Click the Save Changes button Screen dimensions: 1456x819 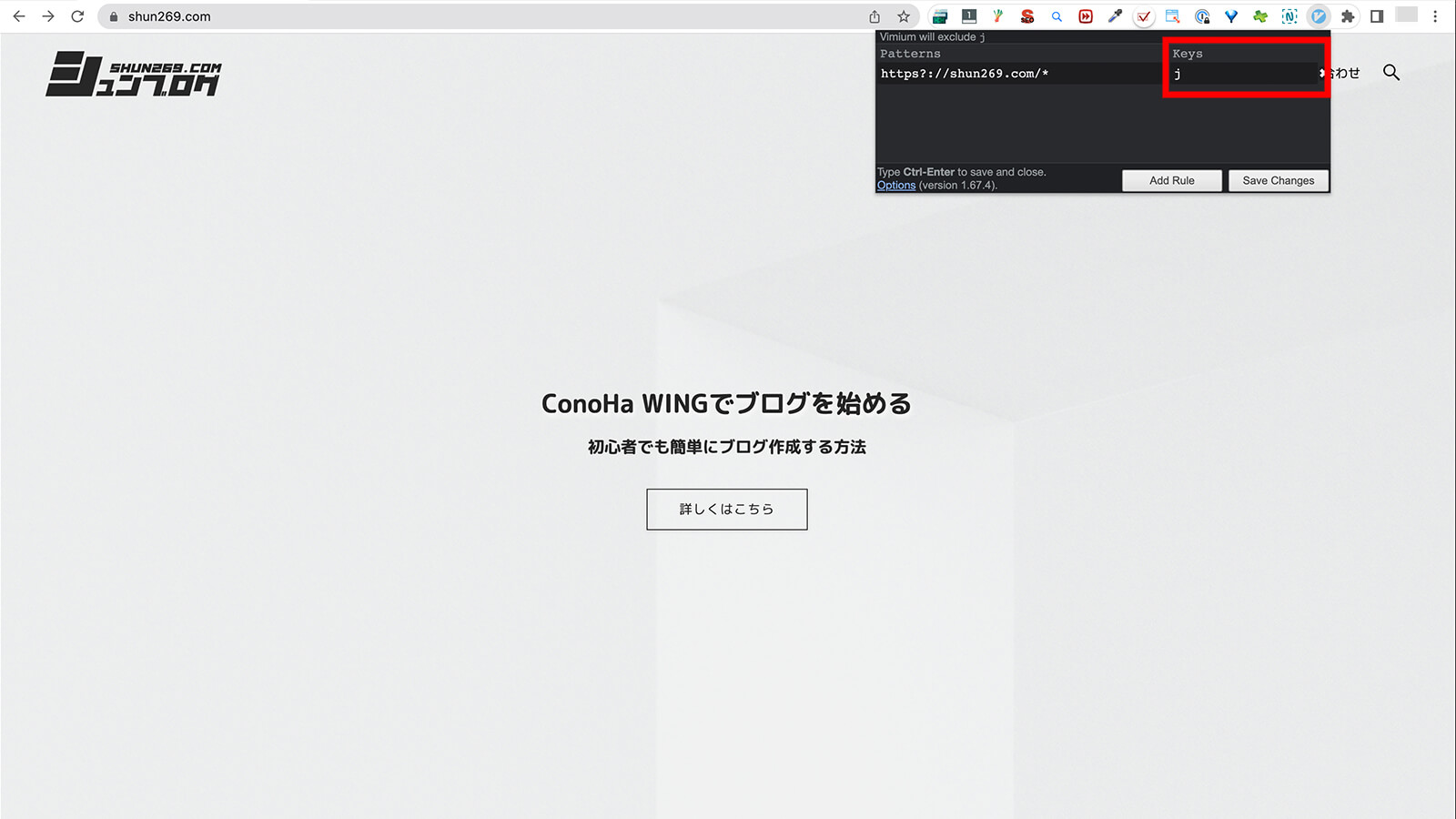pos(1279,180)
